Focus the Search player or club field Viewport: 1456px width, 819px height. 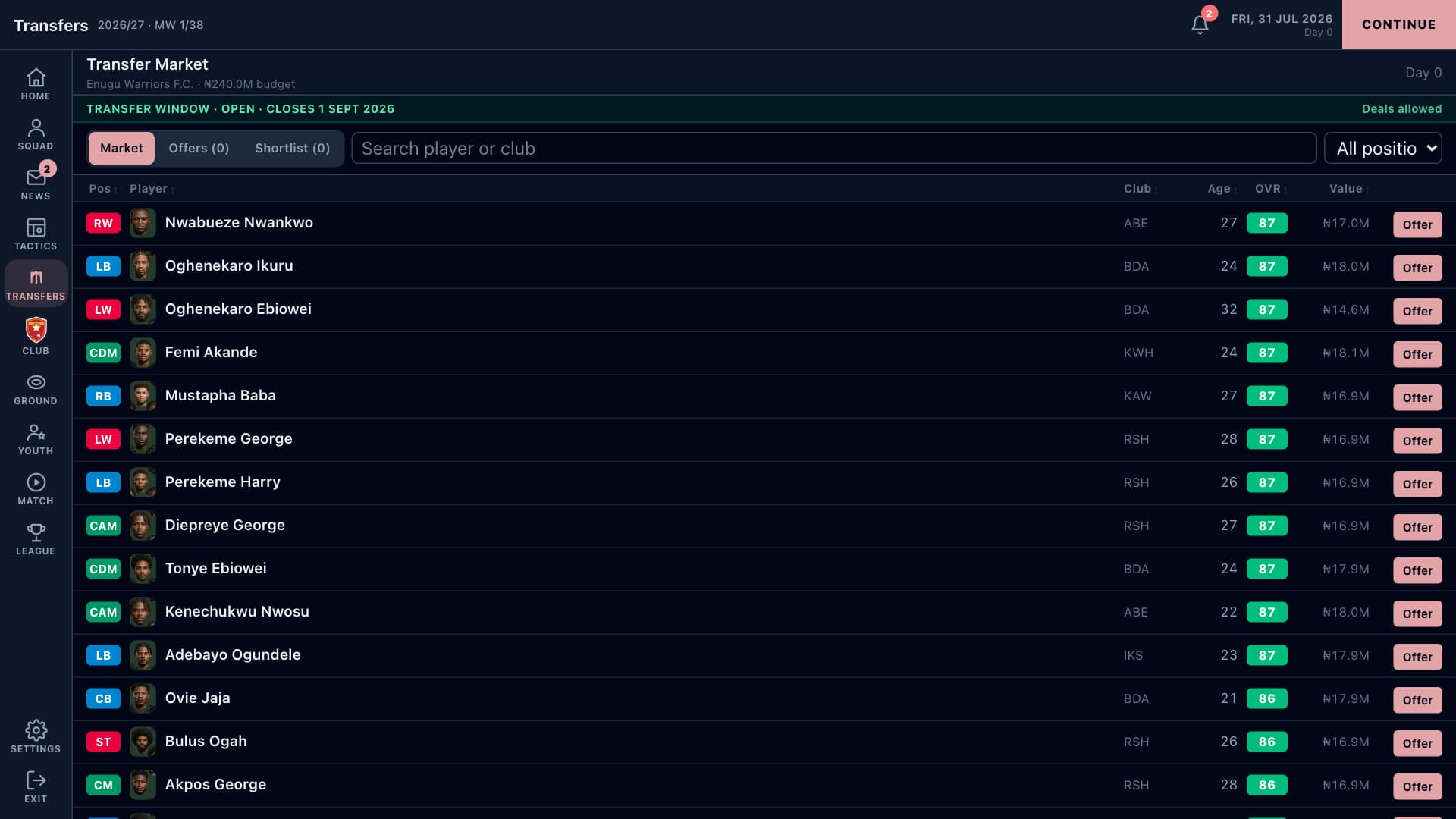833,148
